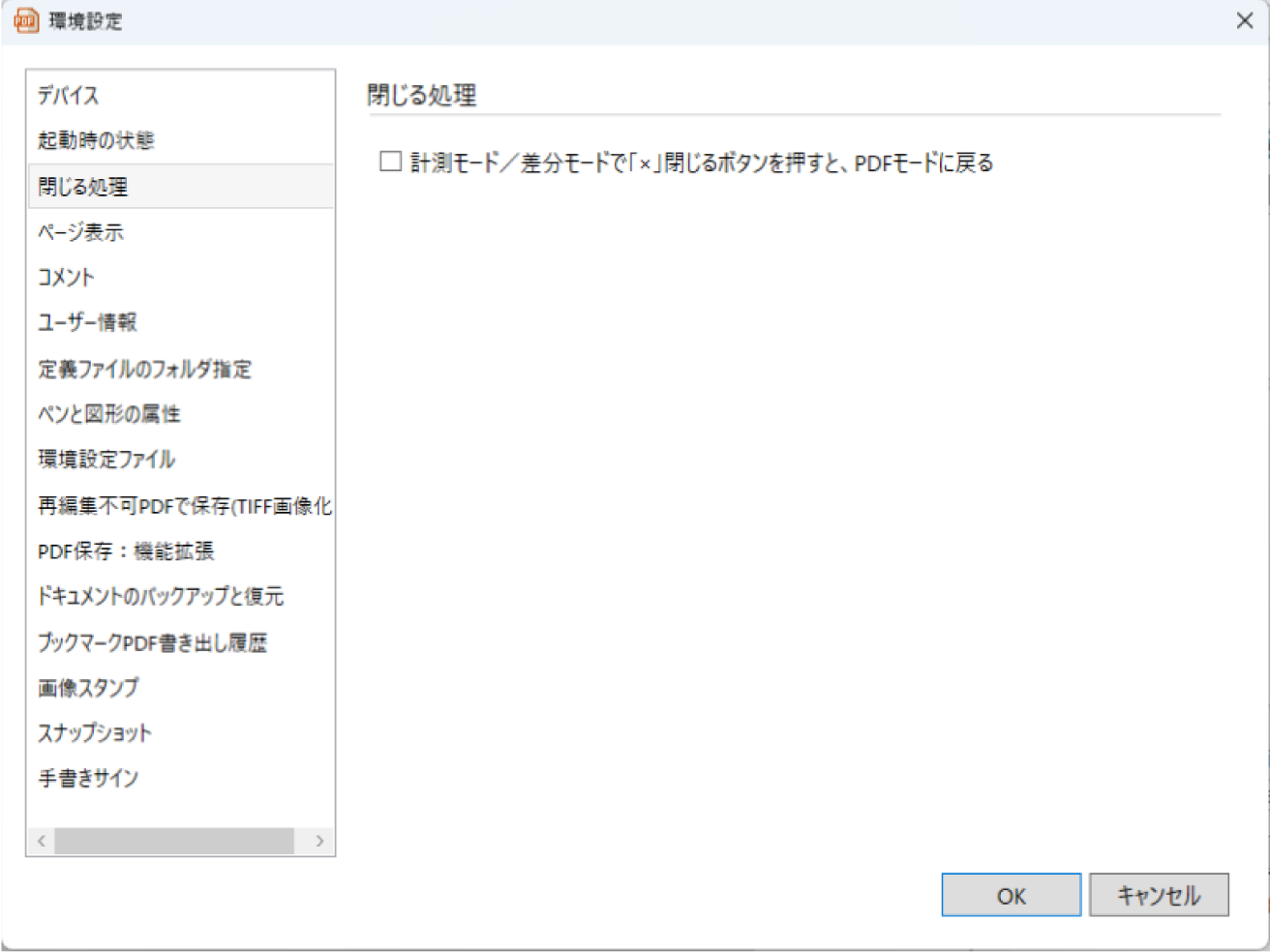Viewport: 1270px width, 952px height.
Task: Open the 起動時の状態 settings page
Action: click(x=96, y=141)
